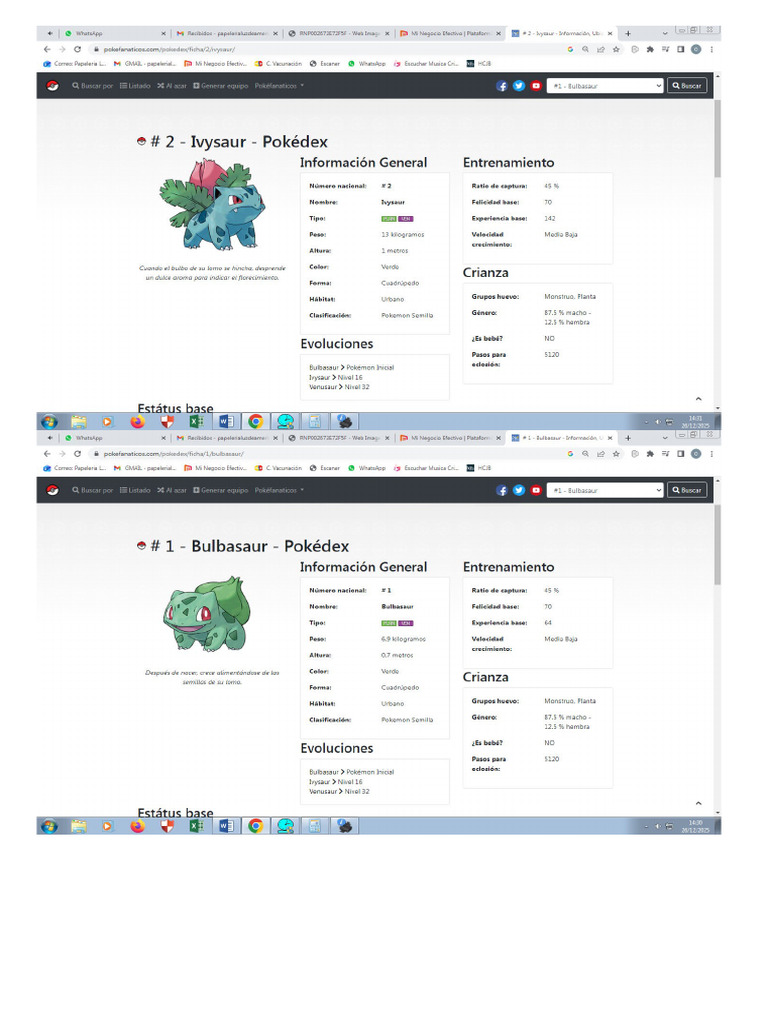
Task: Click scroll-to-top arrow on Bulbasaur page
Action: (698, 803)
